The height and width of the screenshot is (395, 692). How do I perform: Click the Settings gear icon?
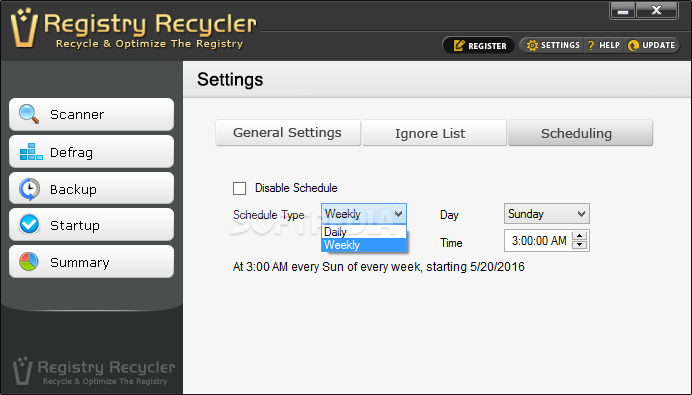532,45
